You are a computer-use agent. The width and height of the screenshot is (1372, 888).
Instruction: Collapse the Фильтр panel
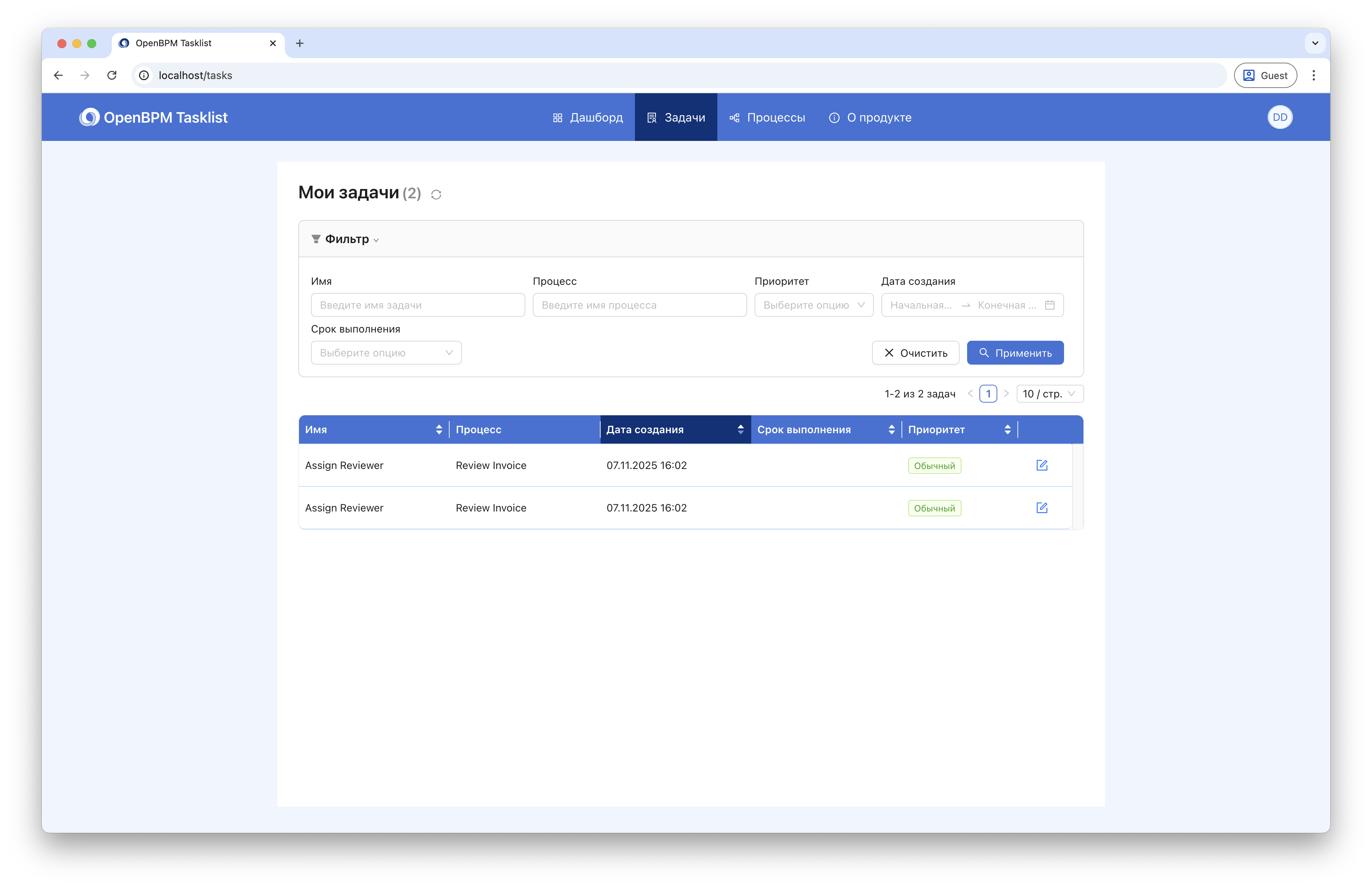tap(345, 239)
